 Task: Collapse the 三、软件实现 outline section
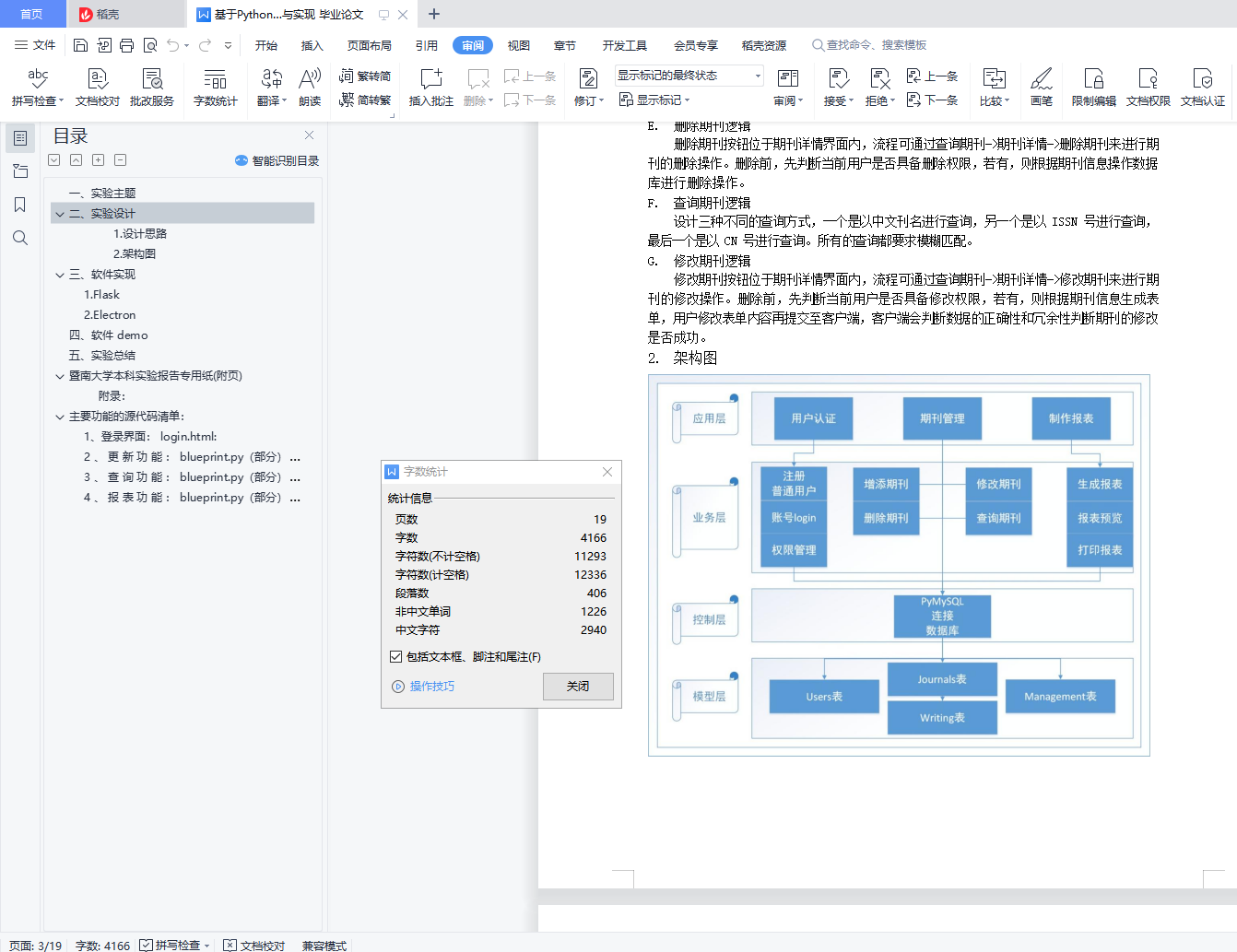pyautogui.click(x=60, y=275)
